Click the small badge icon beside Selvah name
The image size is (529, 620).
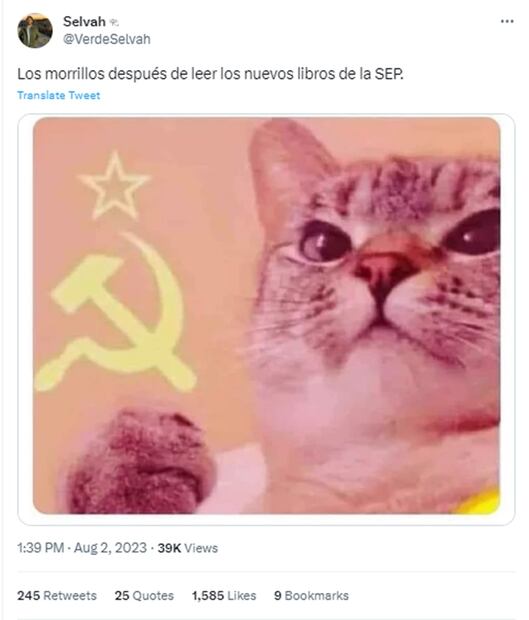[x=114, y=23]
